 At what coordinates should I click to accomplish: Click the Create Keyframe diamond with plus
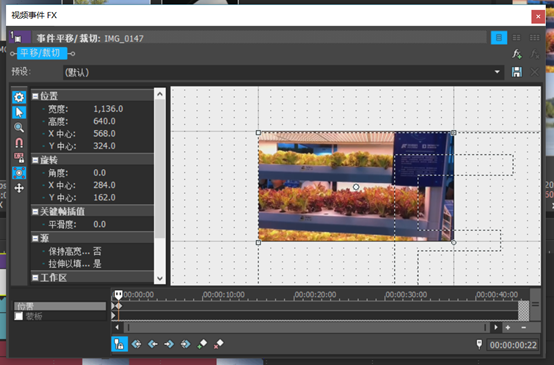202,344
